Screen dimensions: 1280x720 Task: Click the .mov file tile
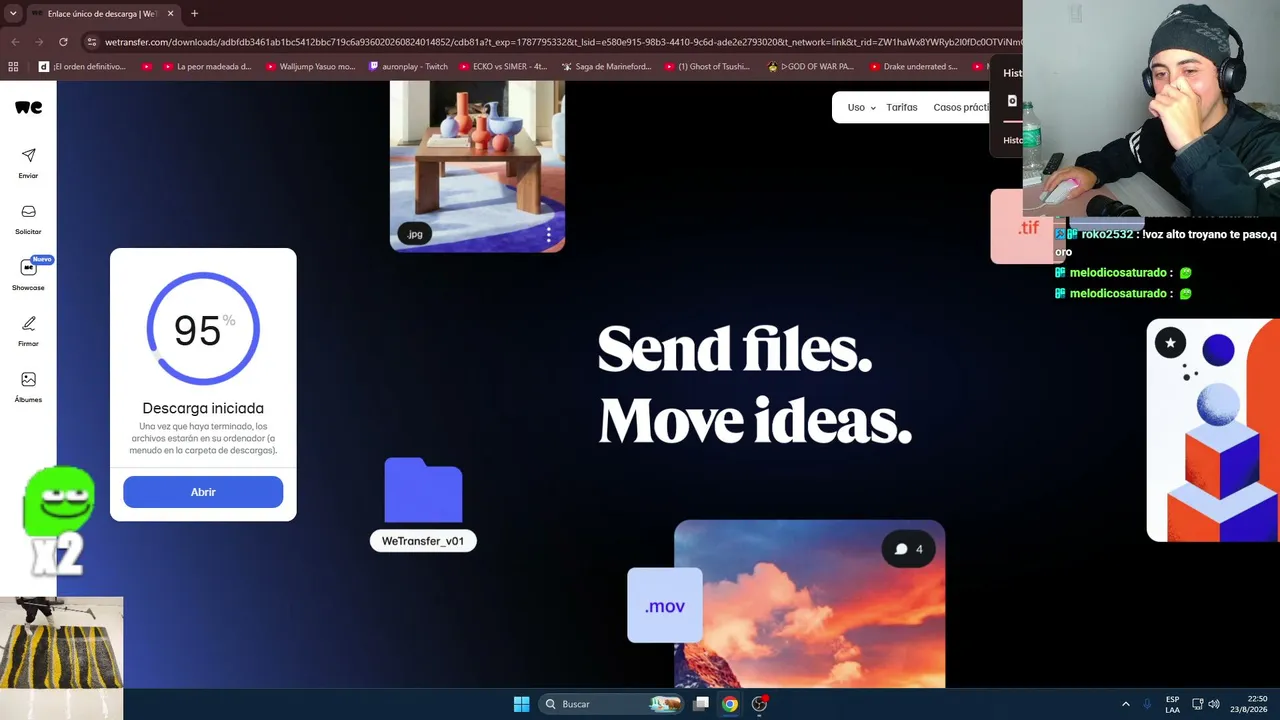click(665, 606)
